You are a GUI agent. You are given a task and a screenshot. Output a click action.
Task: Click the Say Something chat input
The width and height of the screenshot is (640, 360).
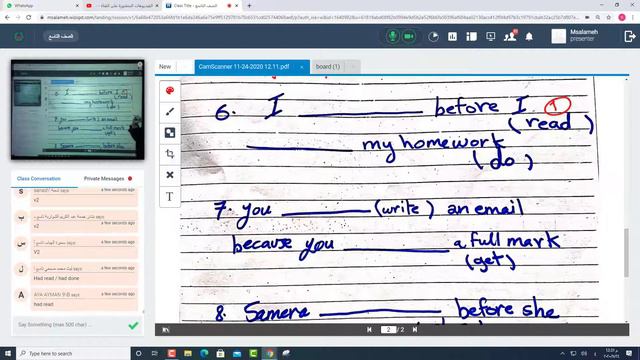69,325
